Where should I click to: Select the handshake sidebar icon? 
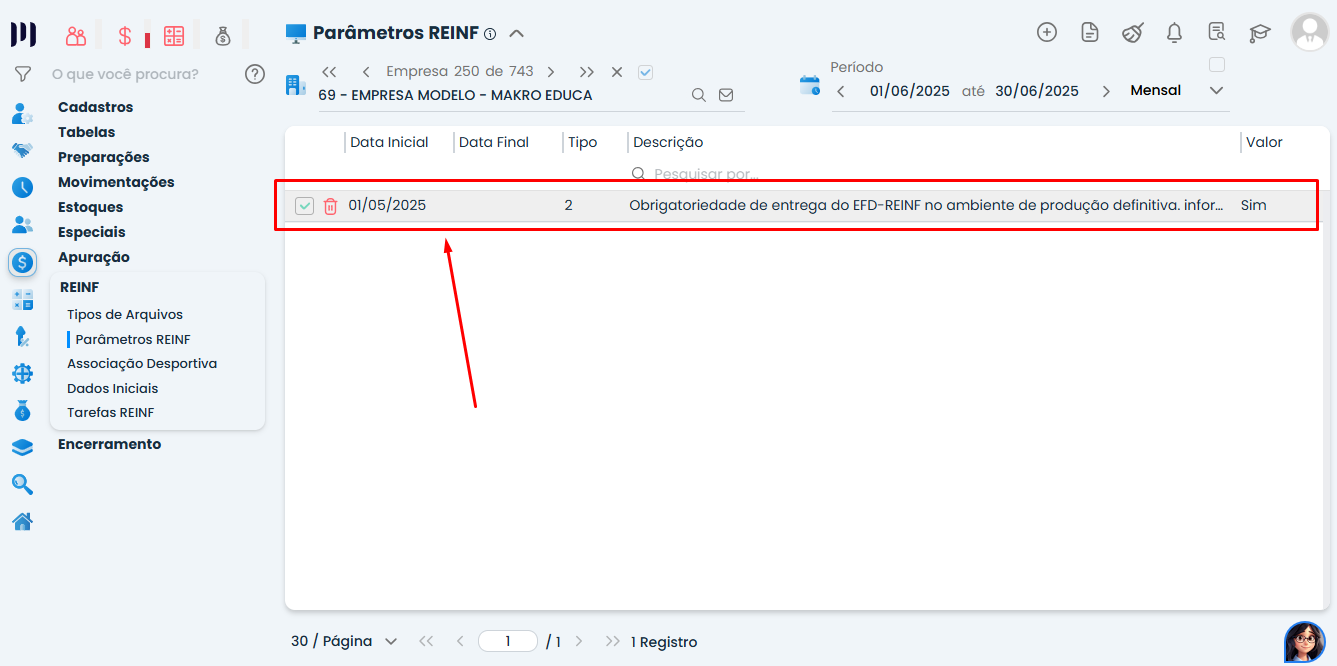coord(22,150)
